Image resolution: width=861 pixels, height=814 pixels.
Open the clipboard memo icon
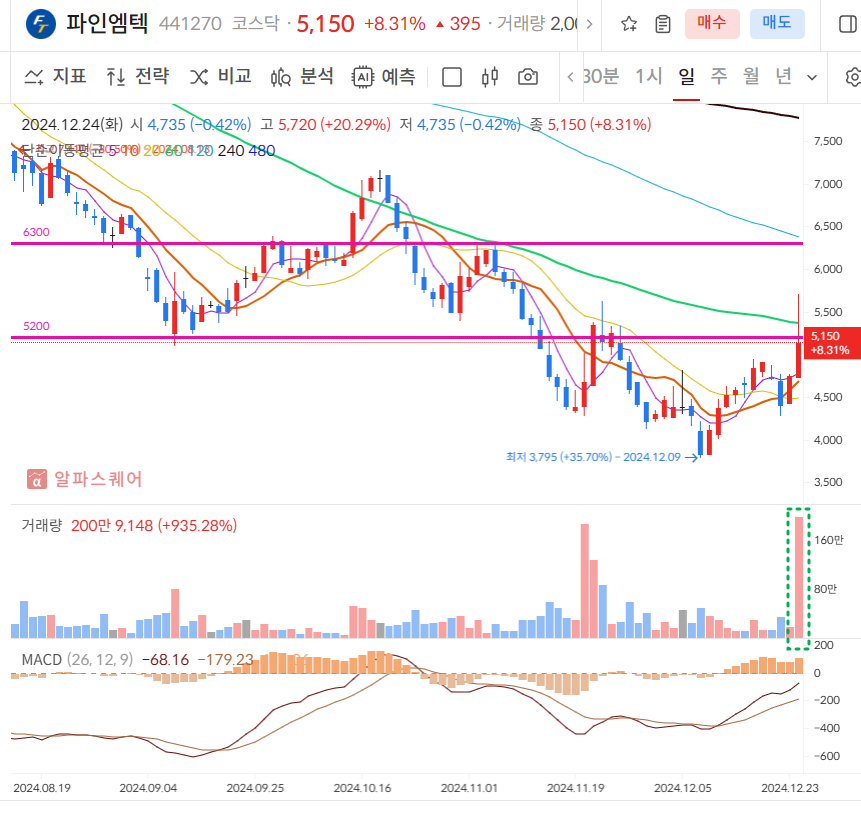coord(663,24)
